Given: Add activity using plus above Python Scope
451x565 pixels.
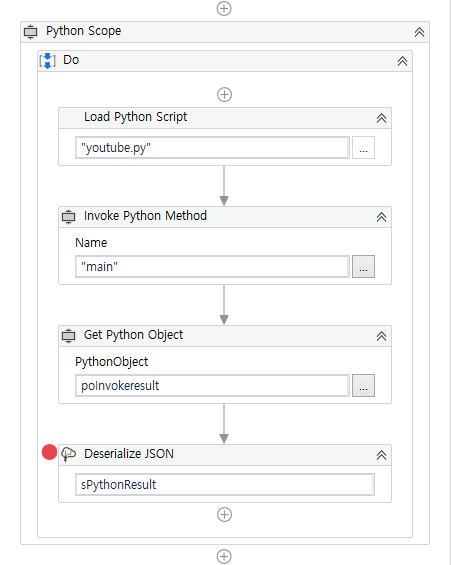Looking at the screenshot, I should [224, 8].
